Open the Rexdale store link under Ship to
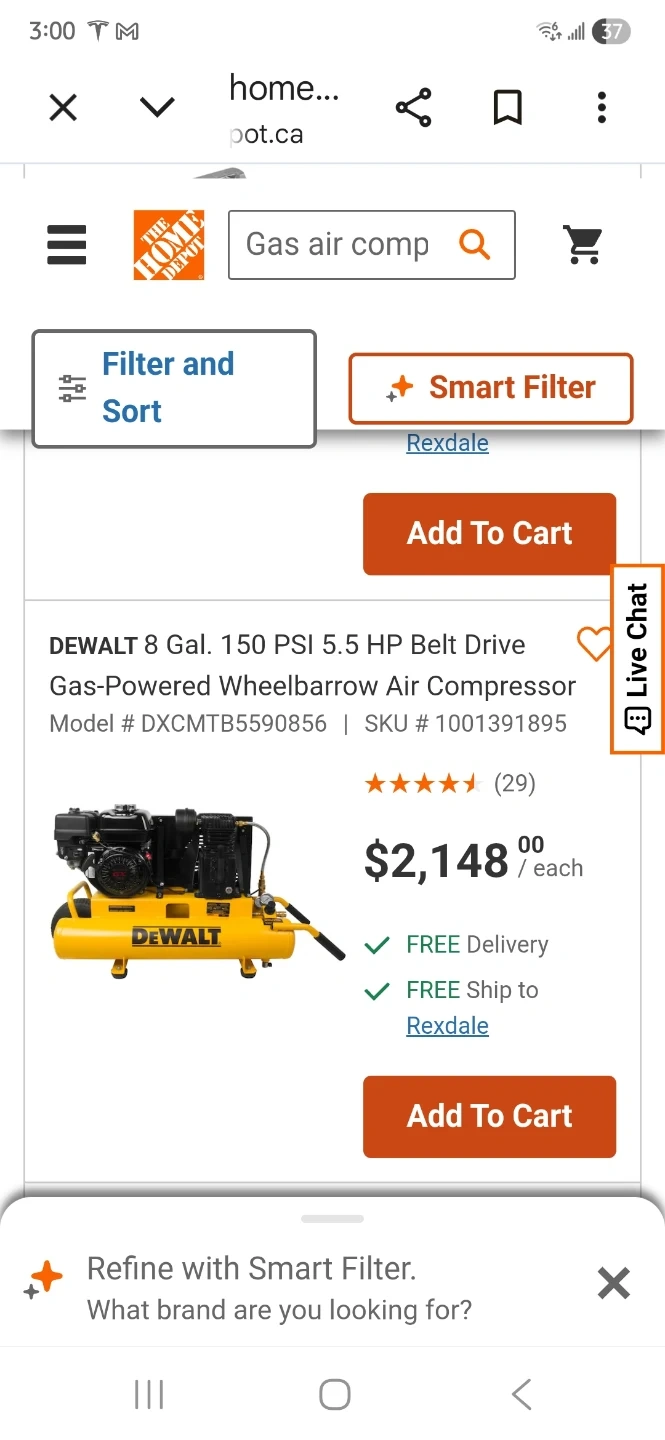665x1440 pixels. pos(447,1026)
